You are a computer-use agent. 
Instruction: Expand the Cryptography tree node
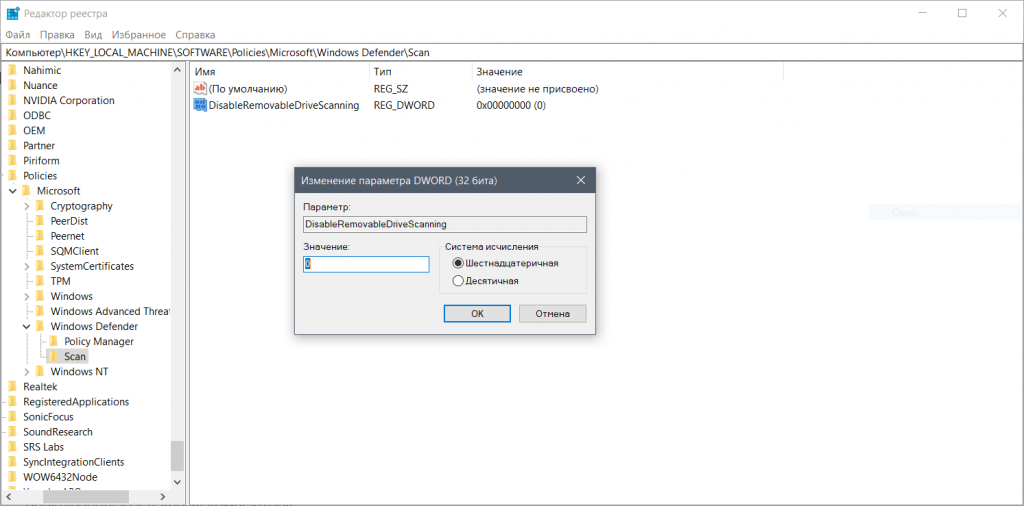[x=26, y=206]
